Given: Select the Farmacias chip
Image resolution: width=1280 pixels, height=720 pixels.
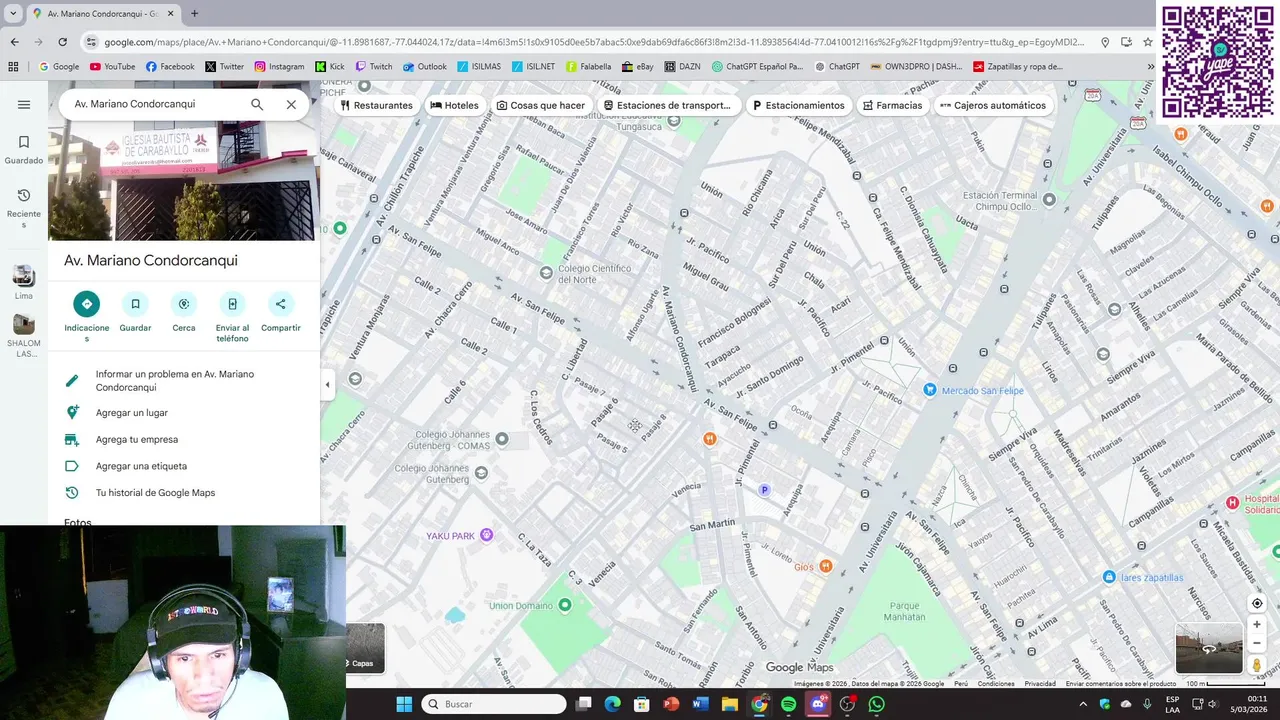Looking at the screenshot, I should coord(892,105).
